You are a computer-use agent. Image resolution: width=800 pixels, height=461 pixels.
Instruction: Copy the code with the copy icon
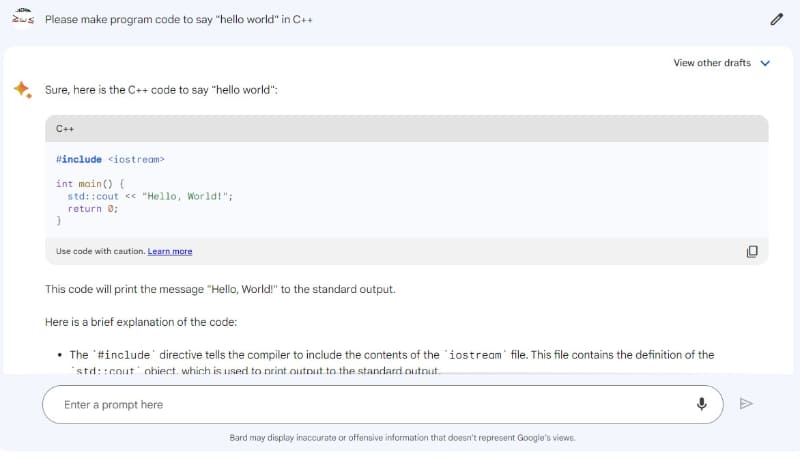(752, 251)
